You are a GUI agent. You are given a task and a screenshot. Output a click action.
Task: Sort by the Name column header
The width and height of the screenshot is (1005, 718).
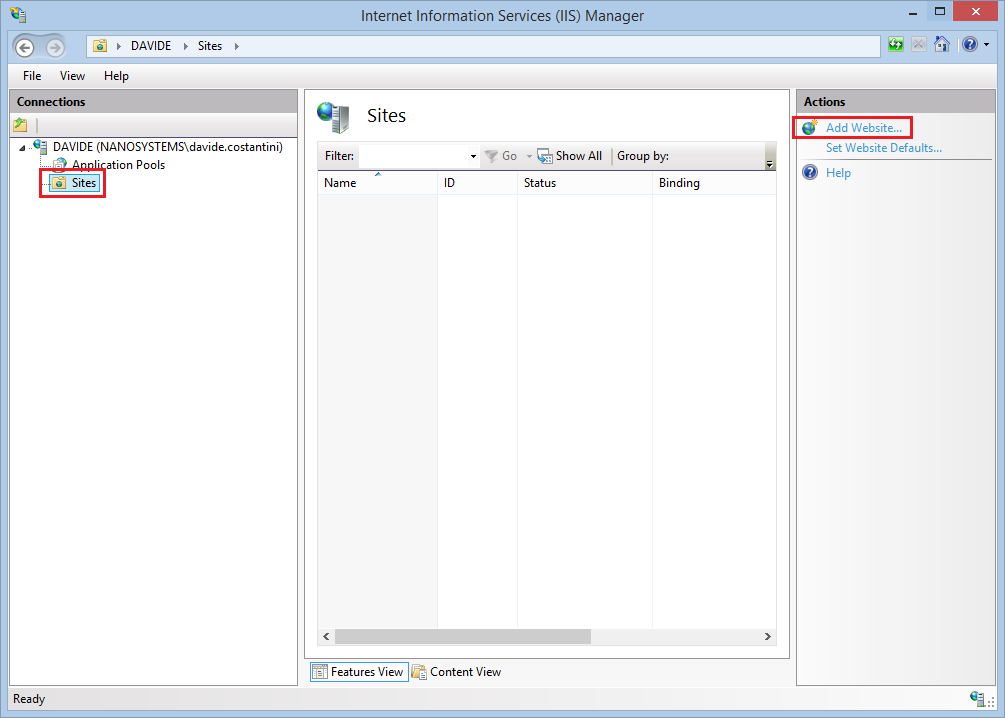378,183
